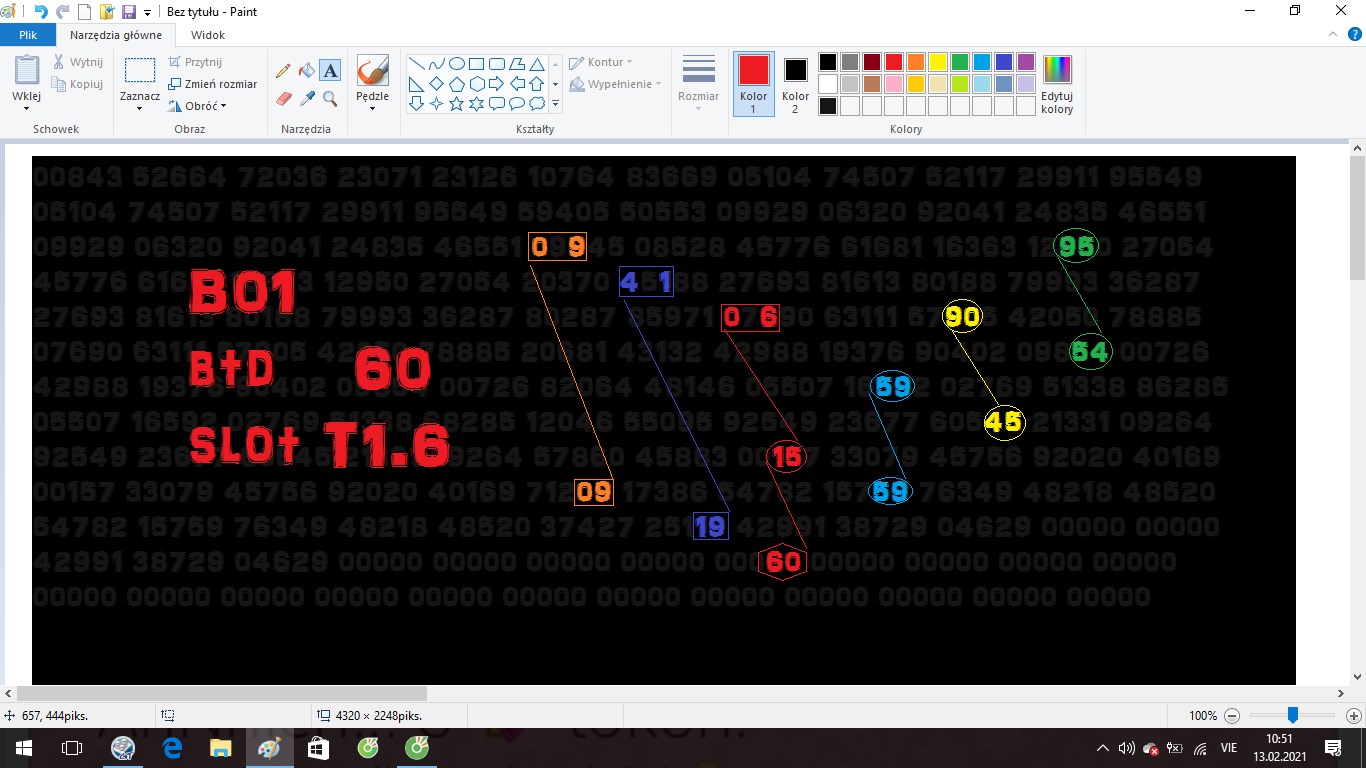Open Task View in the taskbar
1366x768 pixels.
pyautogui.click(x=72, y=748)
